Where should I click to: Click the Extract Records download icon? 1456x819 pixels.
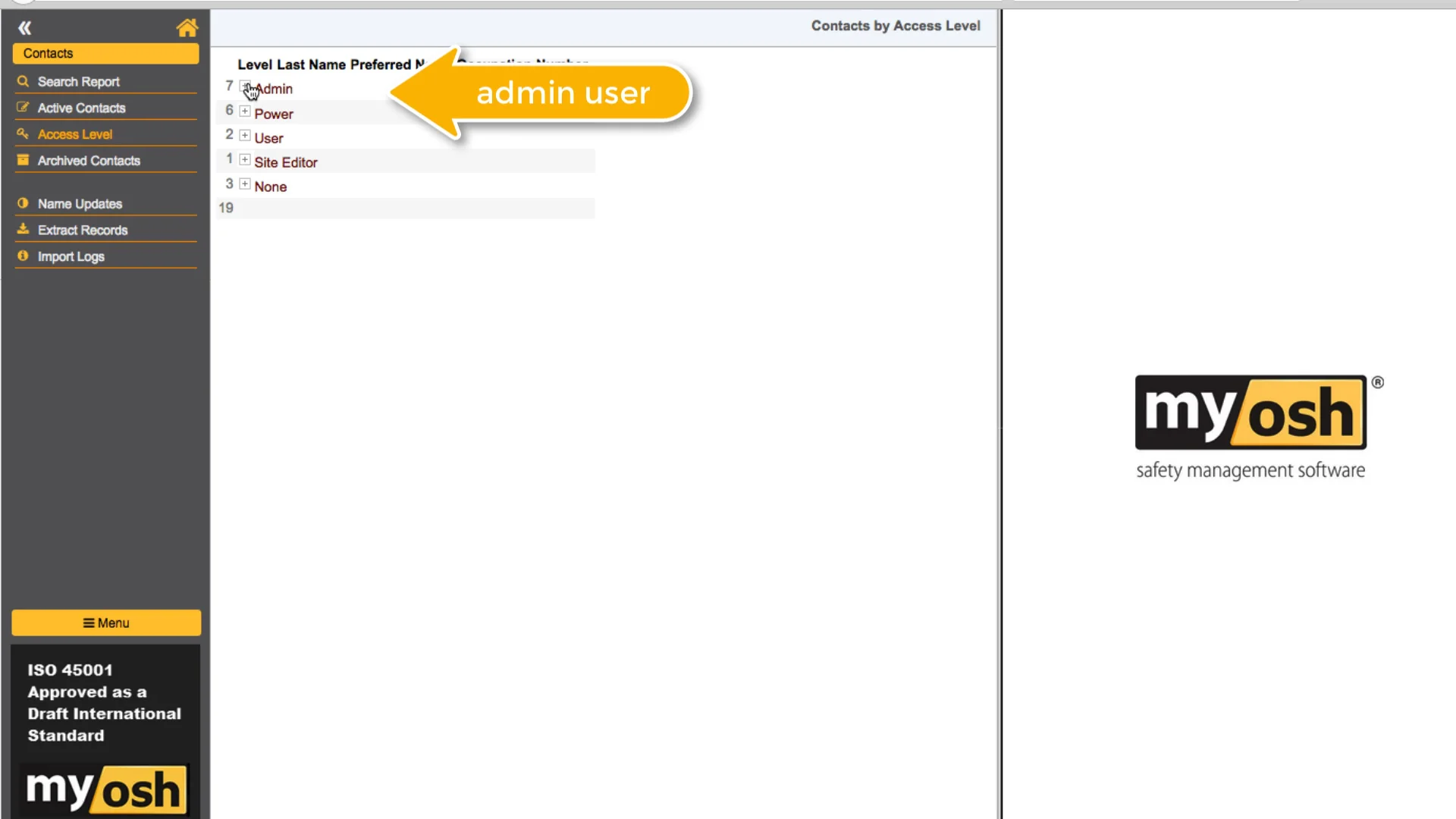23,229
